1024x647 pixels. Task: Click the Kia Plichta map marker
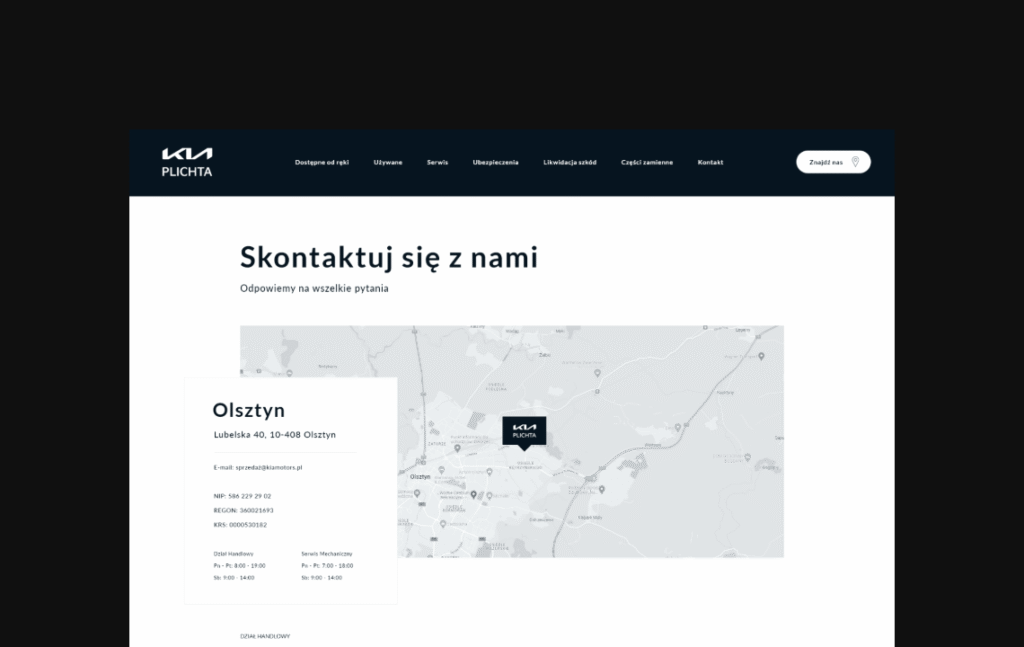[x=524, y=431]
